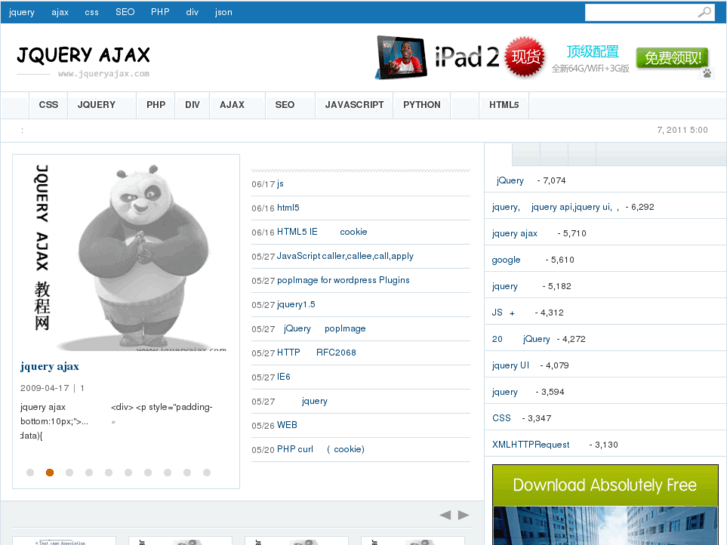Select the sixth slider dot
This screenshot has height=545, width=727.
pyautogui.click(x=128, y=472)
